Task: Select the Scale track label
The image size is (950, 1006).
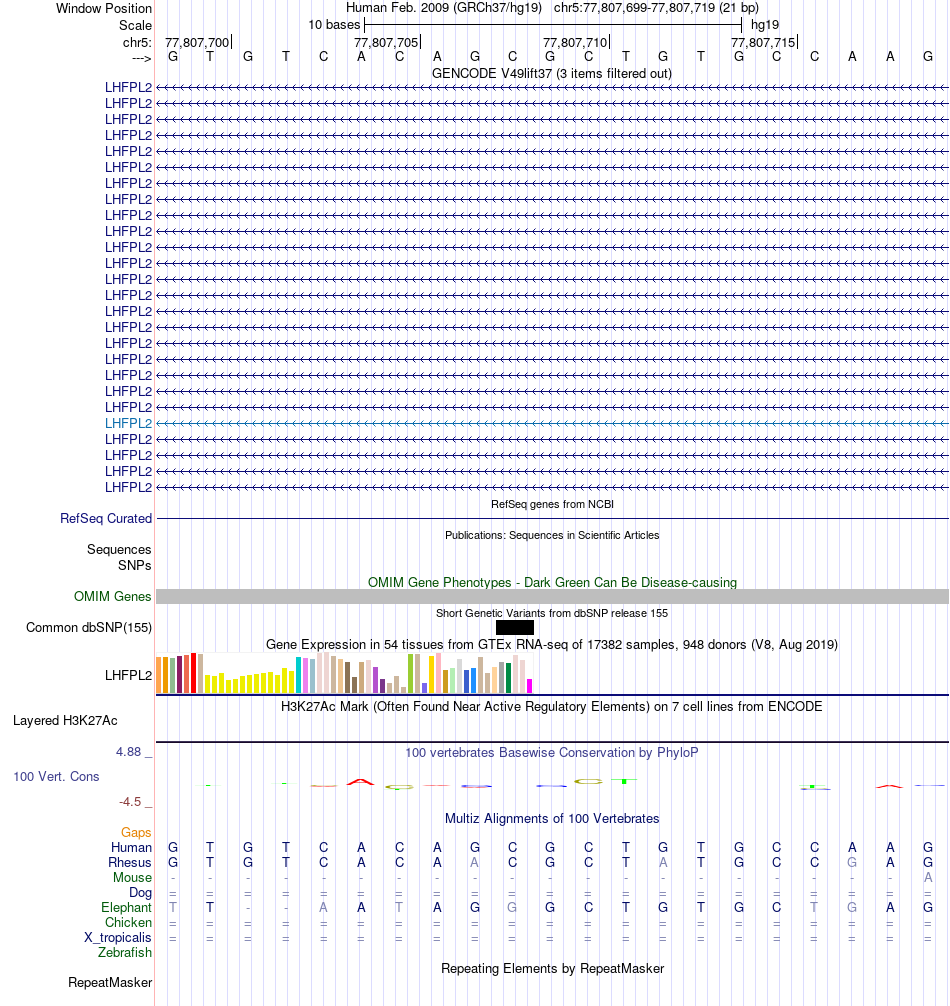Action: [135, 25]
